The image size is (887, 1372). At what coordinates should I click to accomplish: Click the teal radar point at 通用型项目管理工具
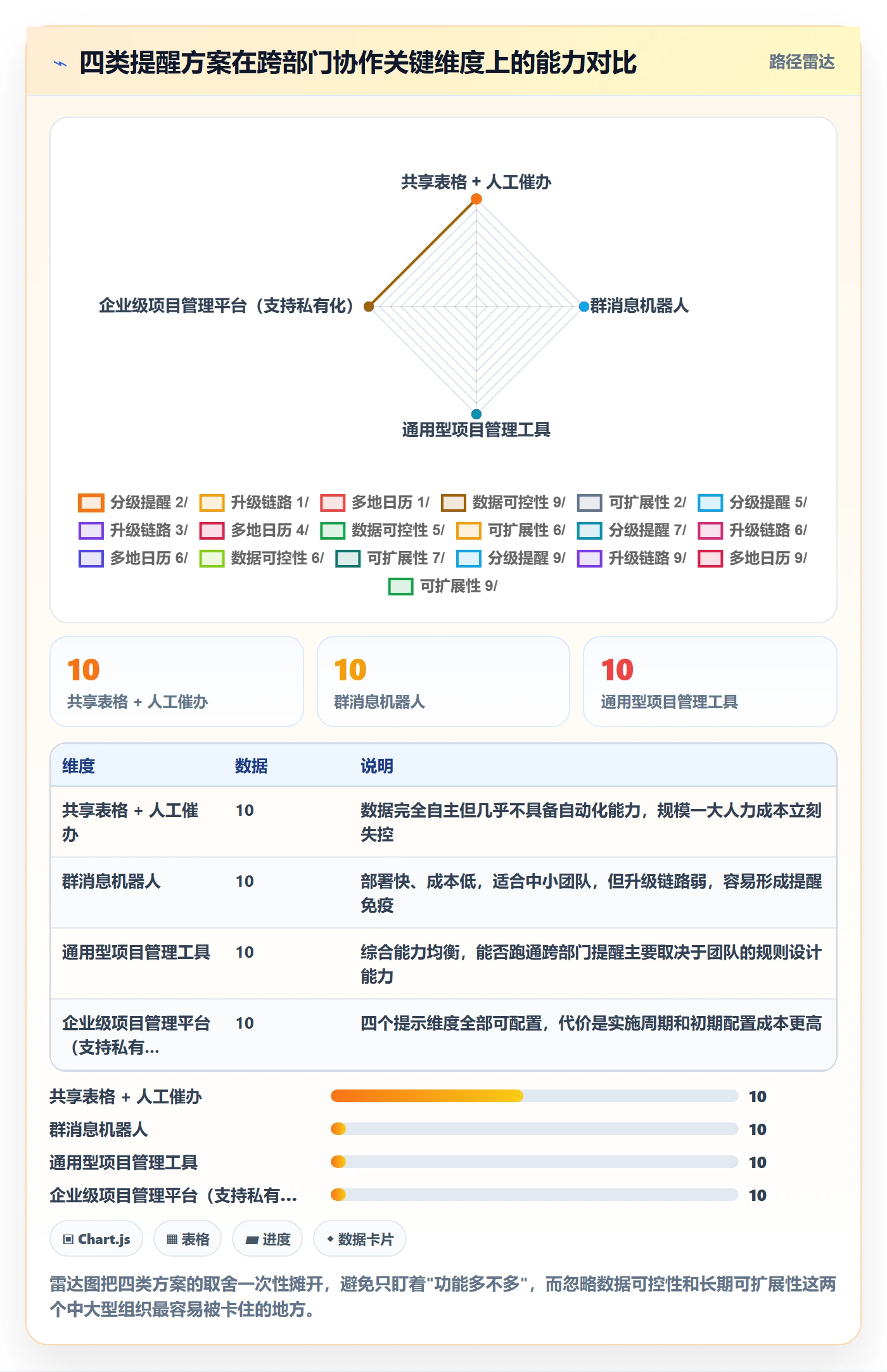pyautogui.click(x=476, y=414)
